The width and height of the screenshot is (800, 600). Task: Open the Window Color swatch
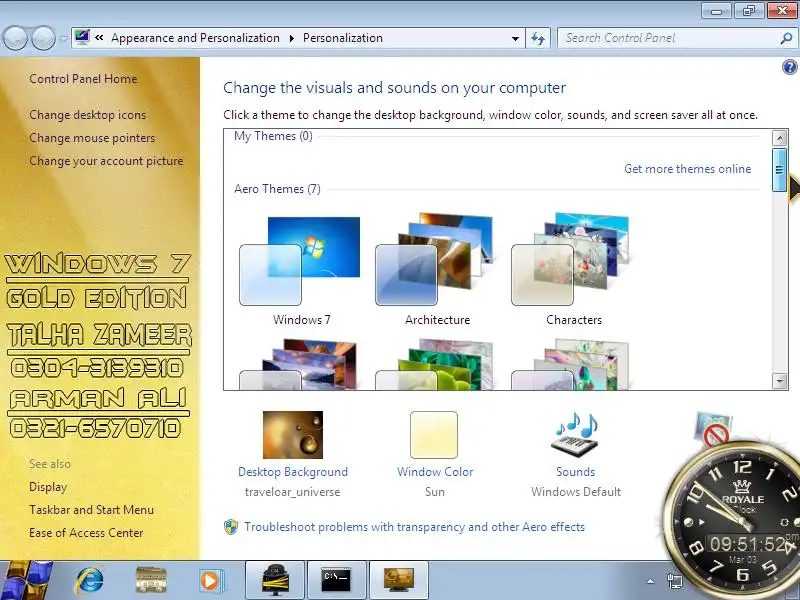point(434,435)
